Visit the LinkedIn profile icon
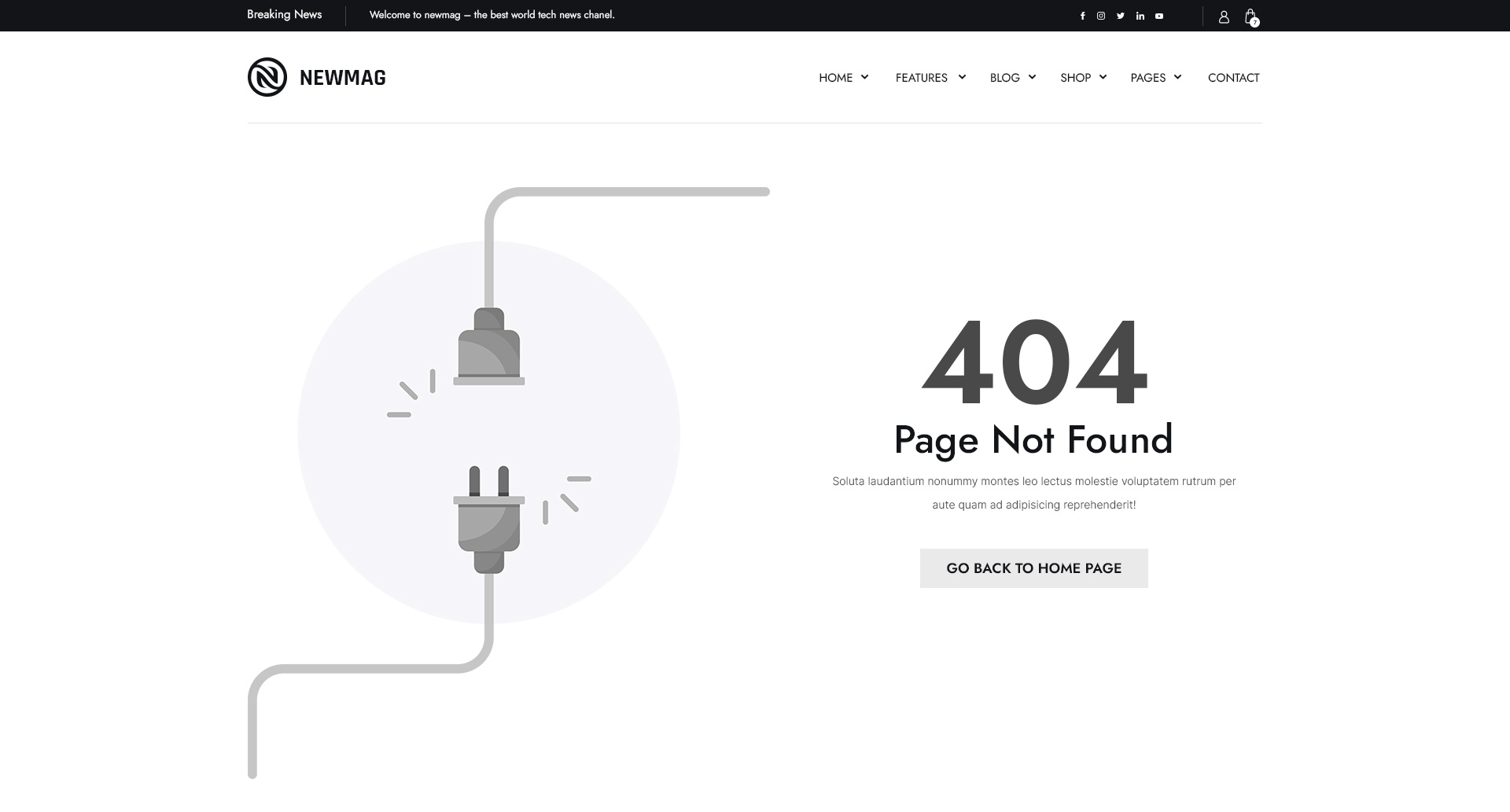This screenshot has width=1510, height=812. 1140,16
